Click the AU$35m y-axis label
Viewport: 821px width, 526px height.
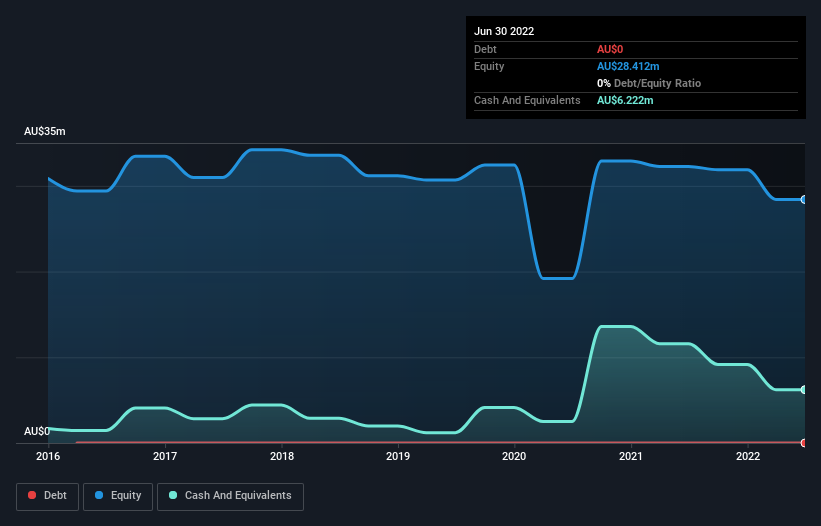tap(45, 131)
